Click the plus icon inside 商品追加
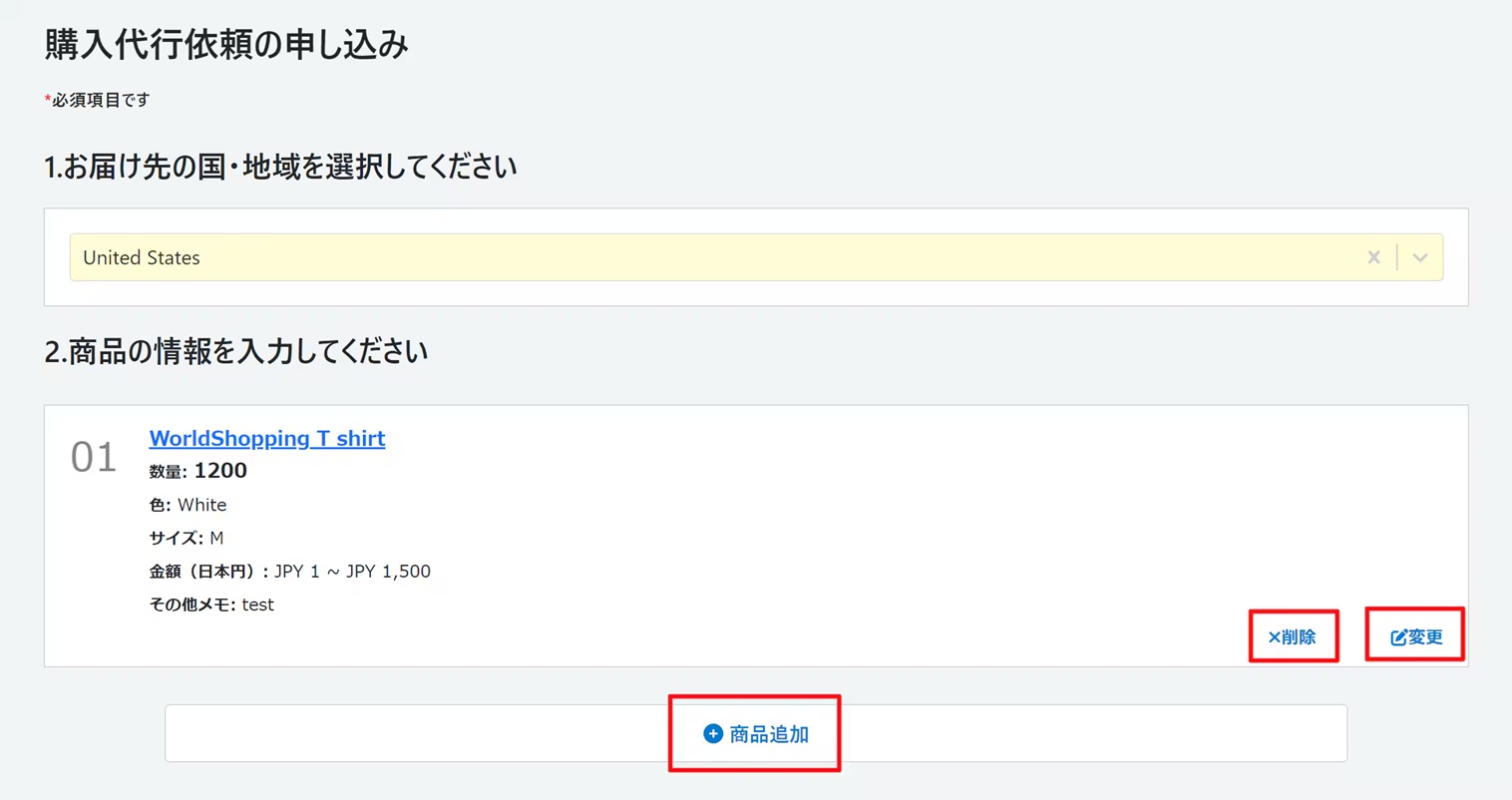This screenshot has height=800, width=1512. click(712, 733)
